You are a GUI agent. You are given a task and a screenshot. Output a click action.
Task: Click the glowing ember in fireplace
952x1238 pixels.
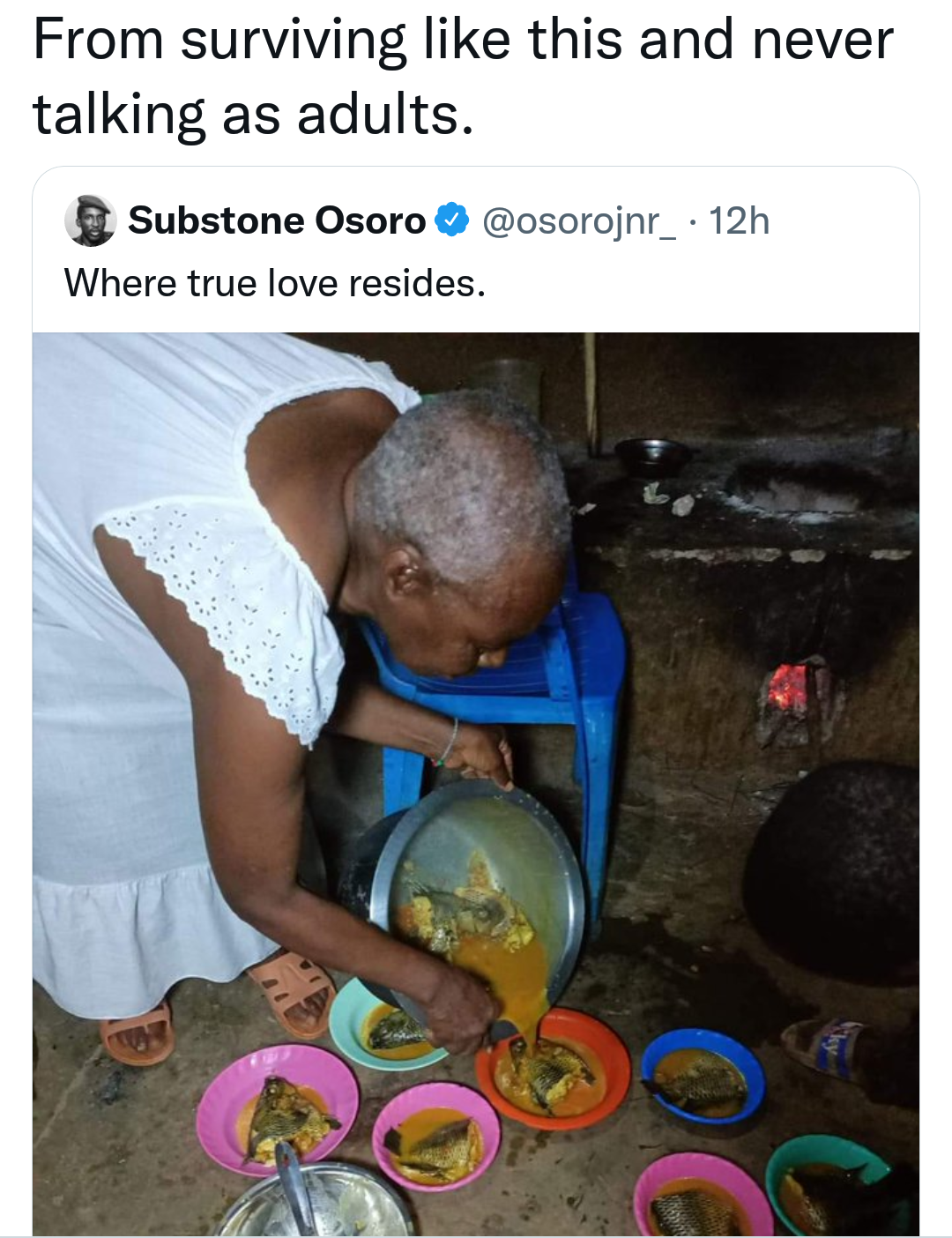pos(788,688)
